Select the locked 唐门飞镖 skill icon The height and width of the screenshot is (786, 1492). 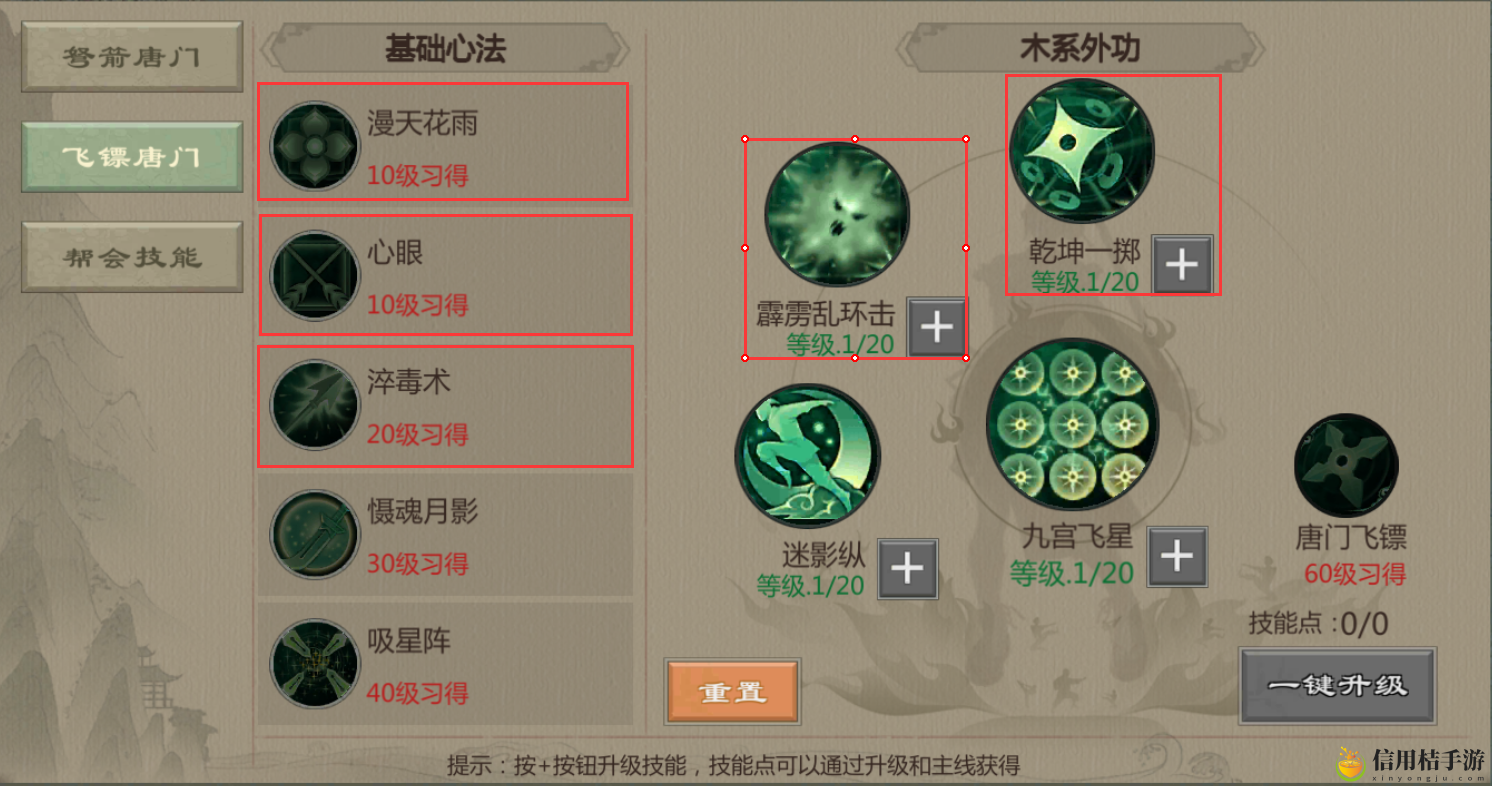pyautogui.click(x=1346, y=467)
